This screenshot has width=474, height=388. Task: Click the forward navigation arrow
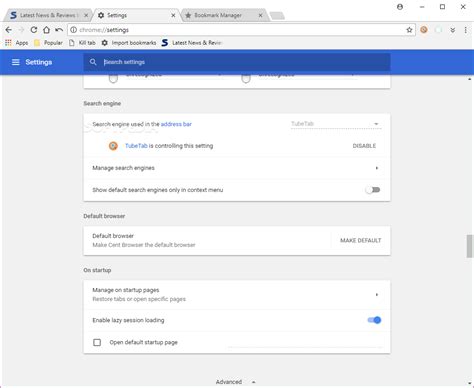[21, 30]
